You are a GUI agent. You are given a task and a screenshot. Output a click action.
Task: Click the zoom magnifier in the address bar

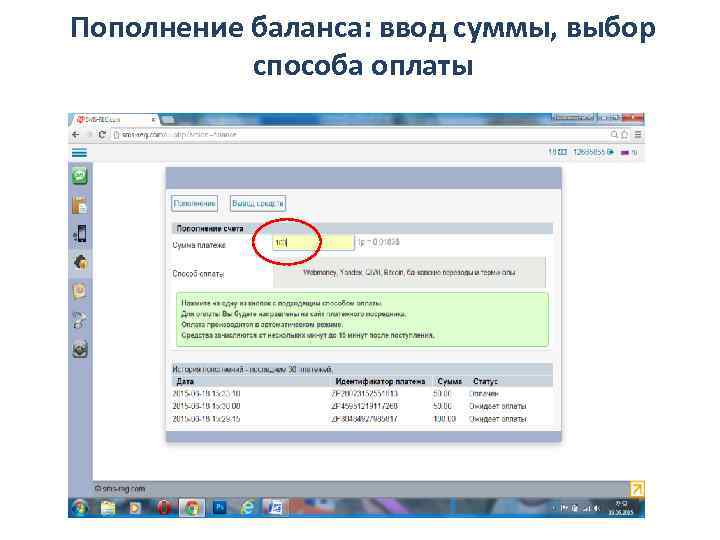pyautogui.click(x=614, y=135)
